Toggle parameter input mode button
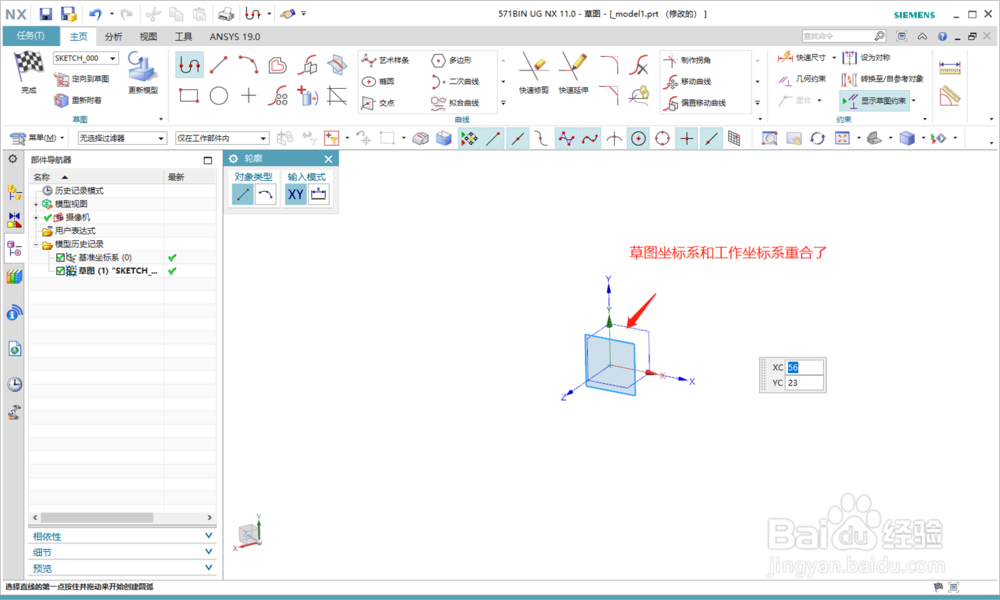 tap(319, 194)
